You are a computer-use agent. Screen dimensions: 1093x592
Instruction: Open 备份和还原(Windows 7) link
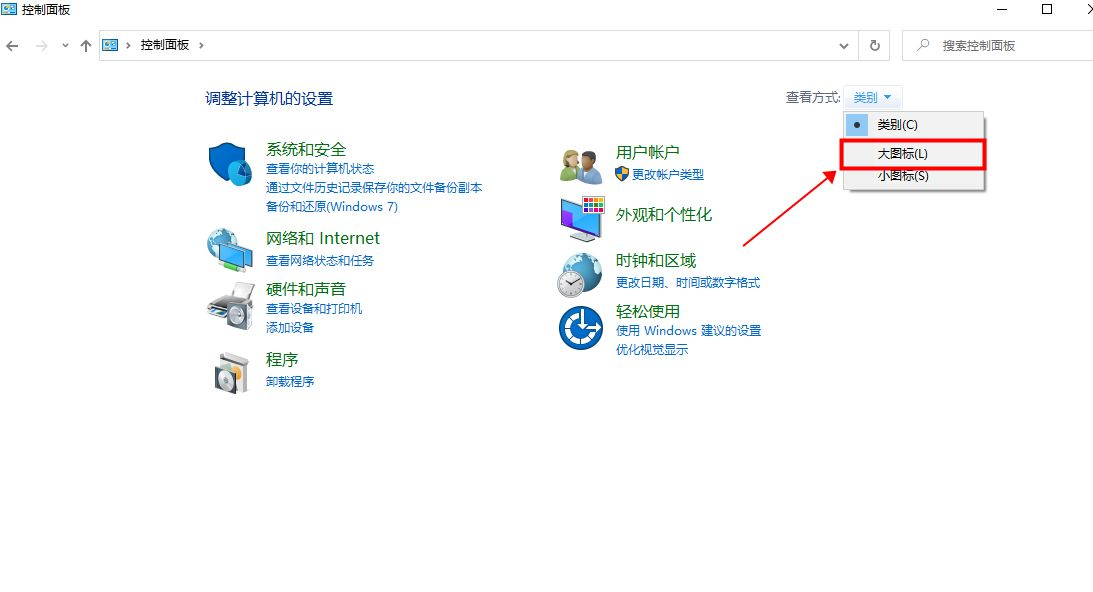332,206
